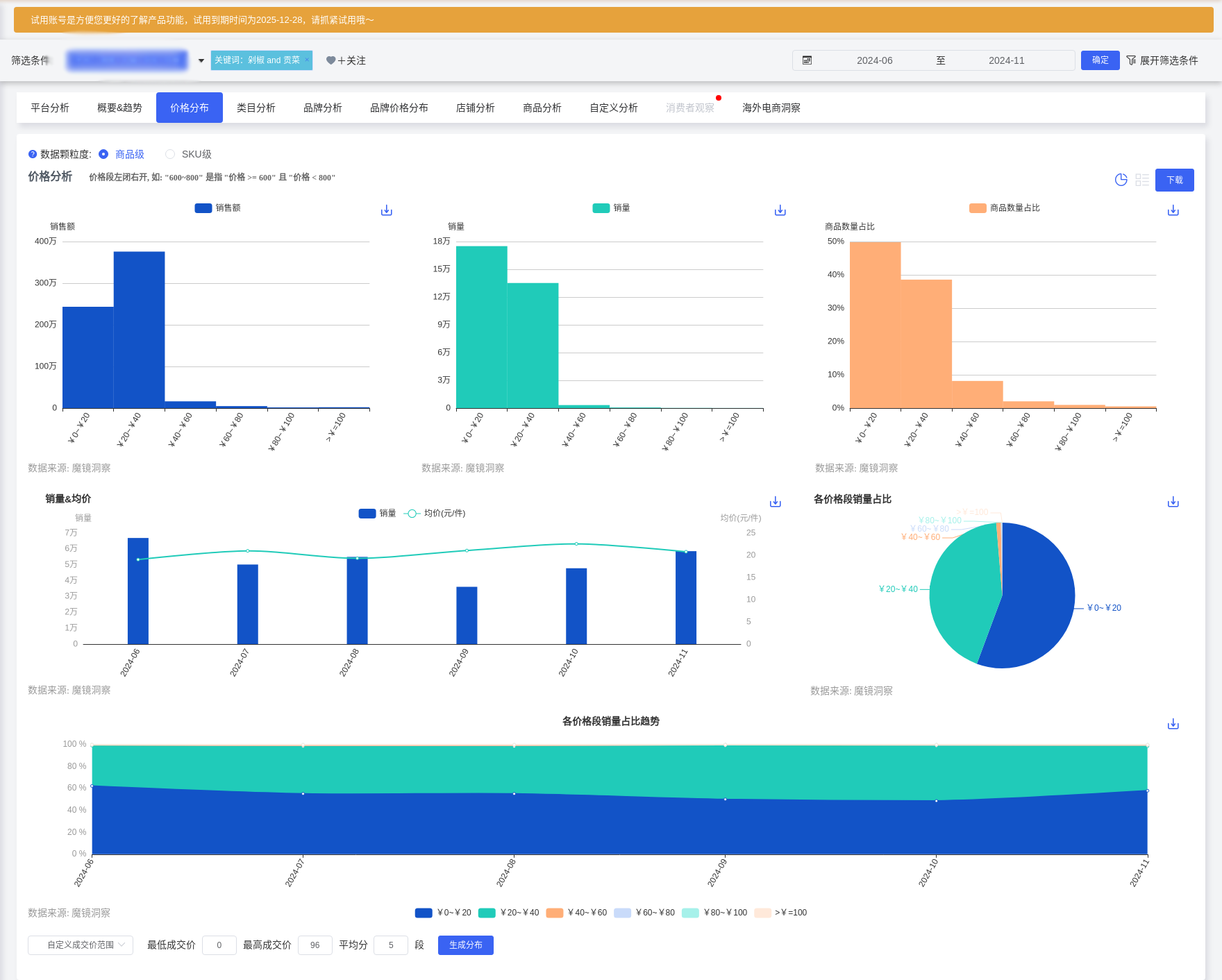This screenshot has height=980, width=1222.
Task: Toggle 销量 legend in 销量&均价 chart
Action: (377, 513)
